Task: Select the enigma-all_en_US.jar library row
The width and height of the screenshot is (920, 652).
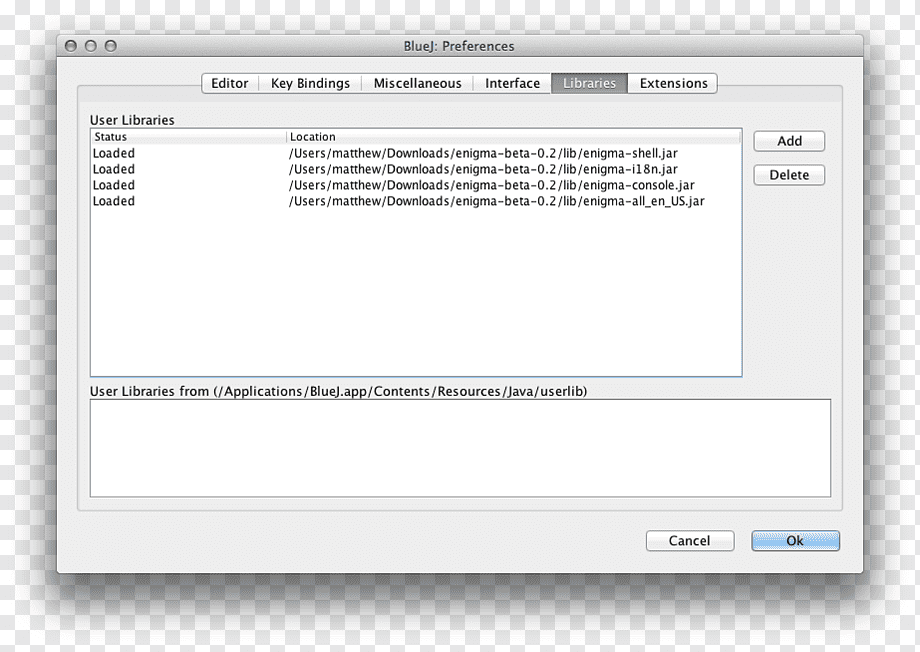Action: click(415, 201)
